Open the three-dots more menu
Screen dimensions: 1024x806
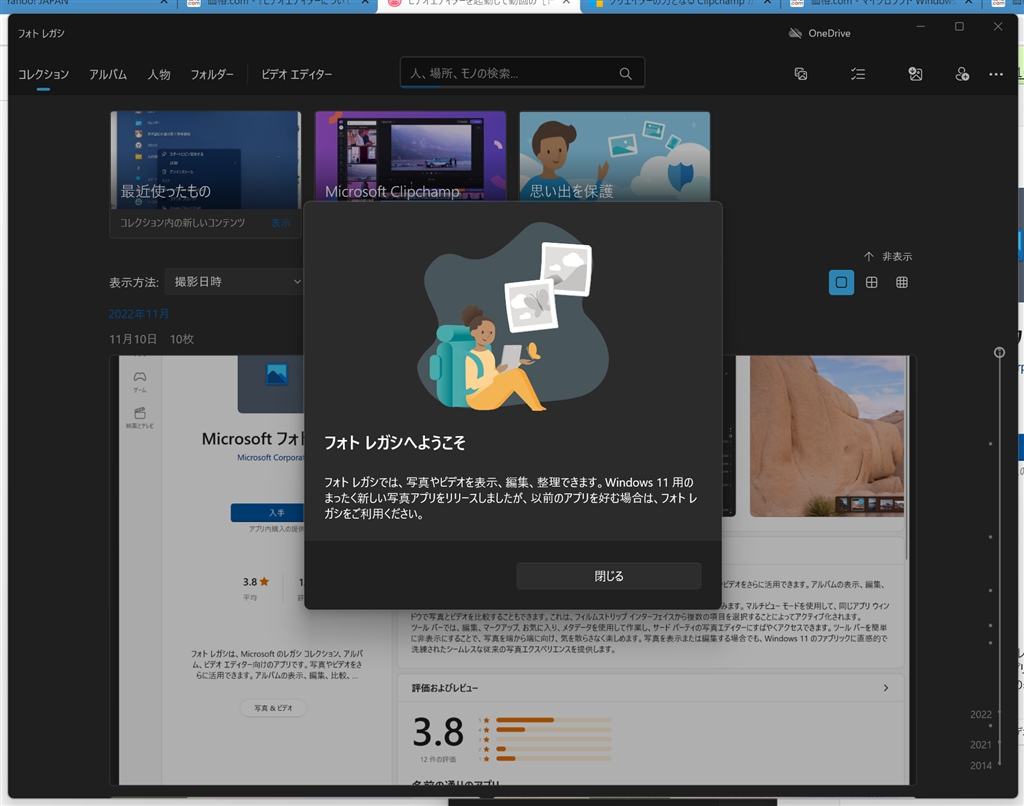tap(996, 74)
